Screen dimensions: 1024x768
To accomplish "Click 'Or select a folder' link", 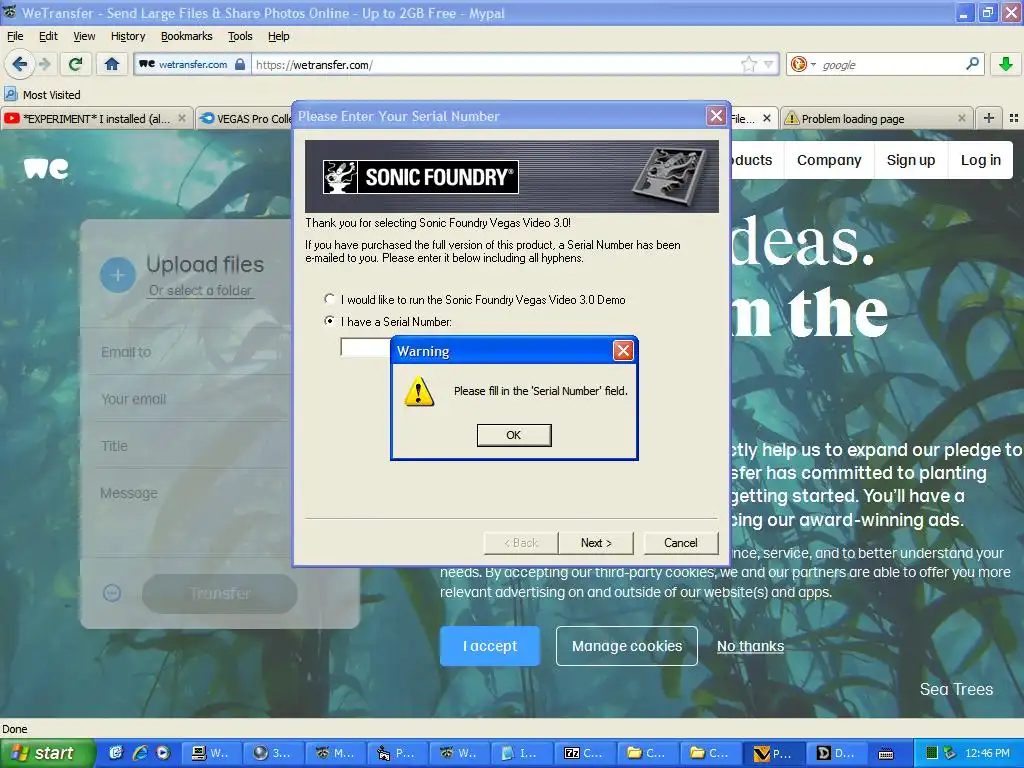I will pos(200,291).
